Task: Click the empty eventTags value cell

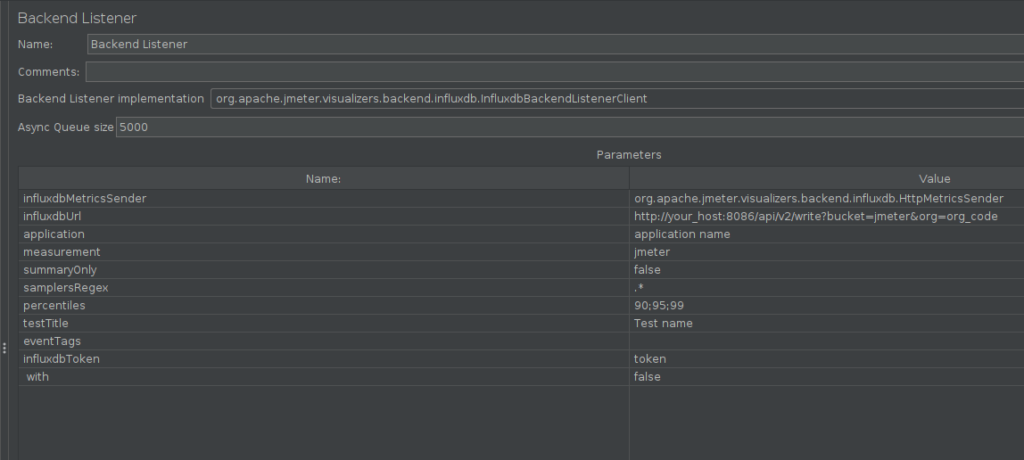Action: (827, 341)
